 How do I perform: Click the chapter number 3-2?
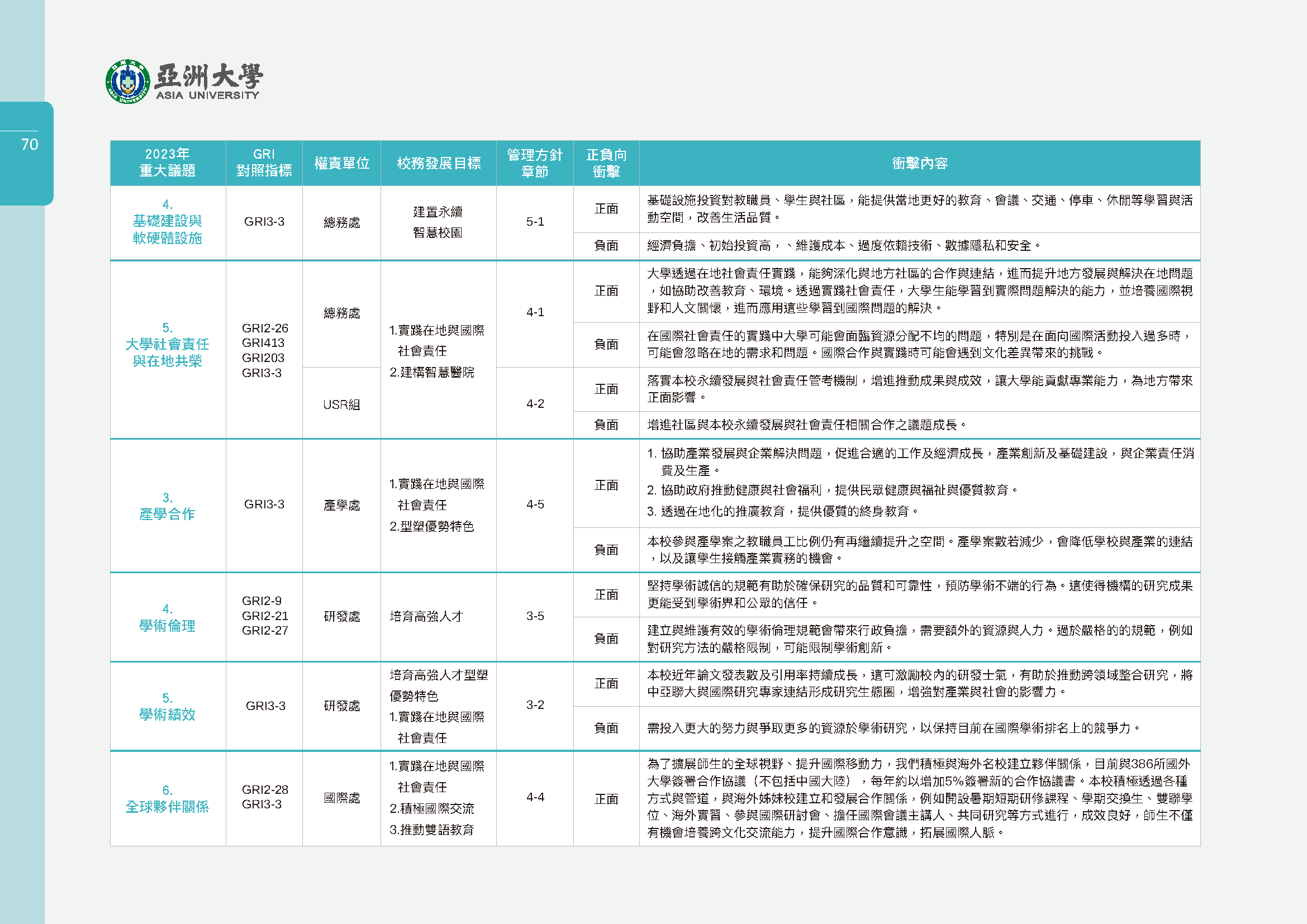pos(535,705)
